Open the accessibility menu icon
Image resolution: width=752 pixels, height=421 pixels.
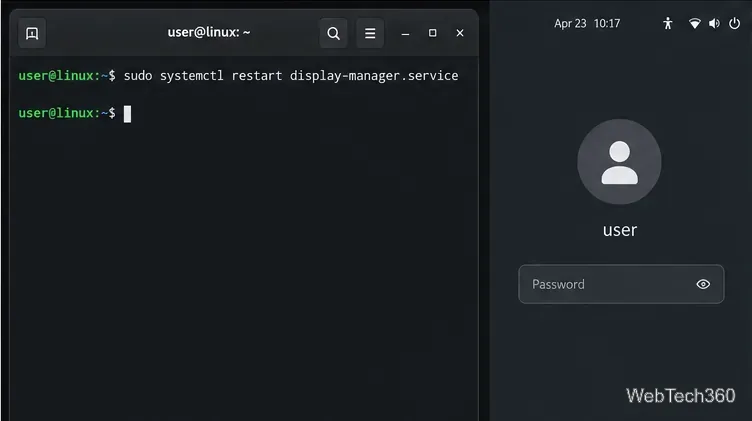pyautogui.click(x=668, y=23)
